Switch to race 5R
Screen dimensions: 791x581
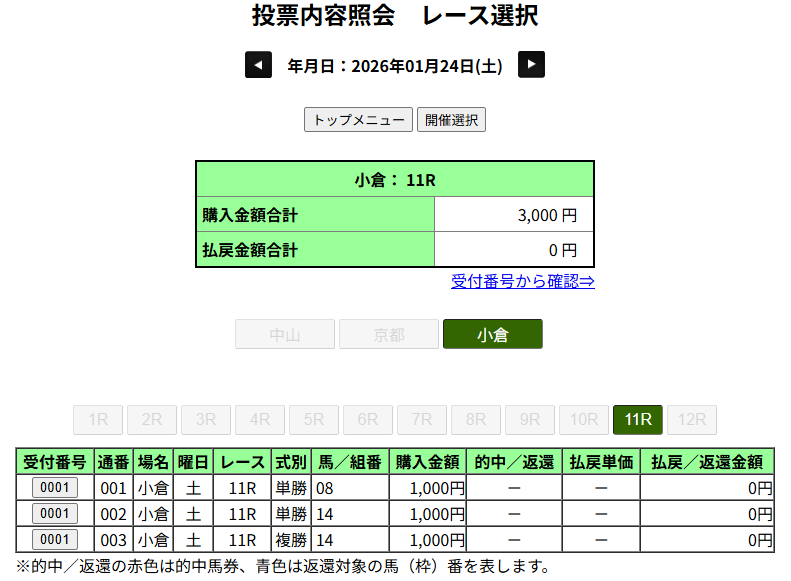314,420
